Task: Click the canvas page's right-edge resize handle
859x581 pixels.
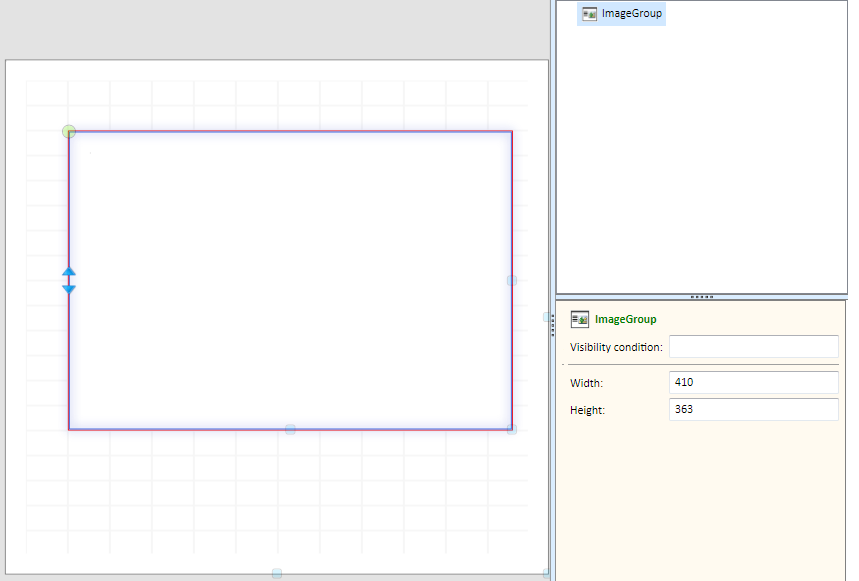Action: point(547,317)
